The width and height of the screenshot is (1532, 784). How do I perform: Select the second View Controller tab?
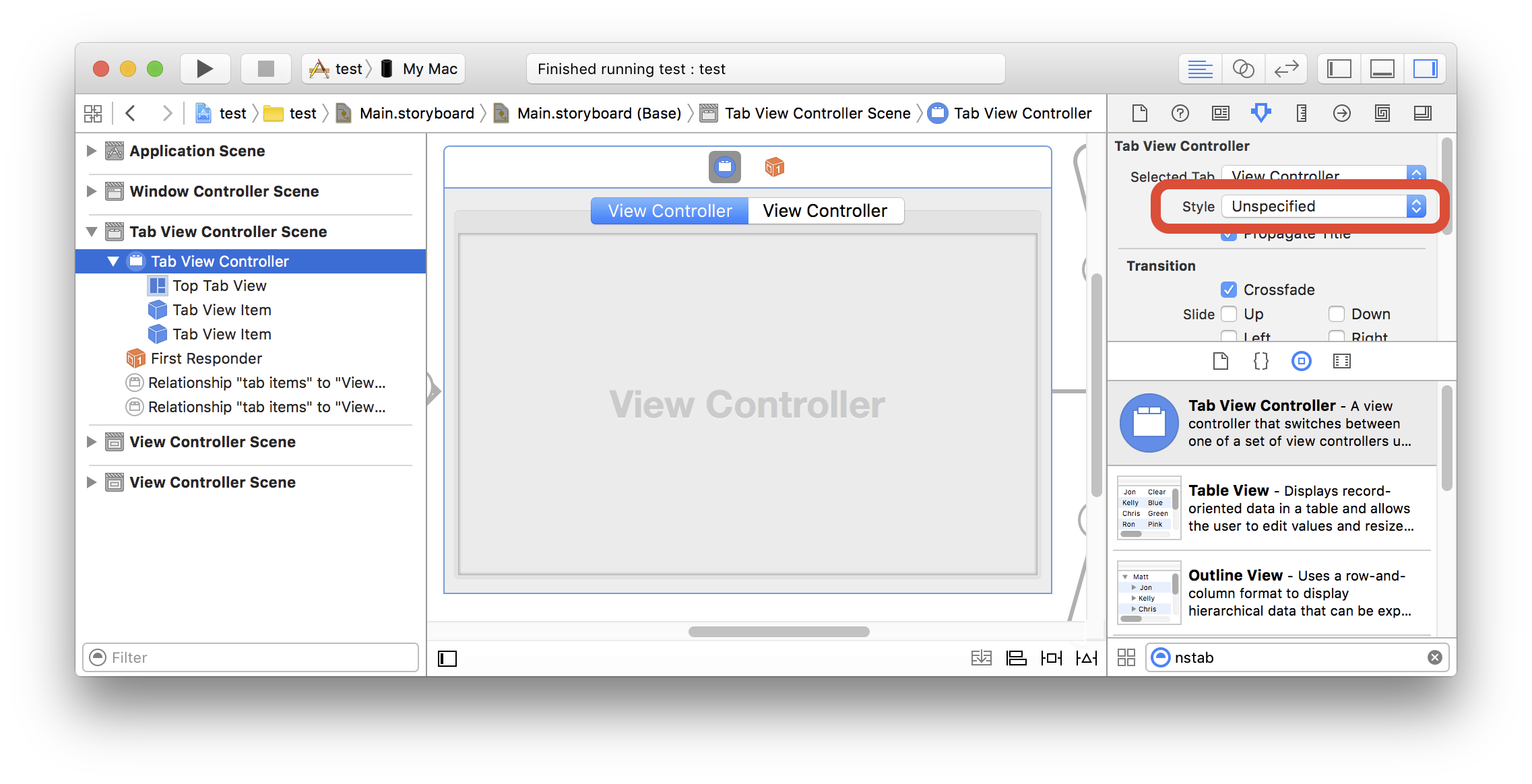click(x=825, y=210)
